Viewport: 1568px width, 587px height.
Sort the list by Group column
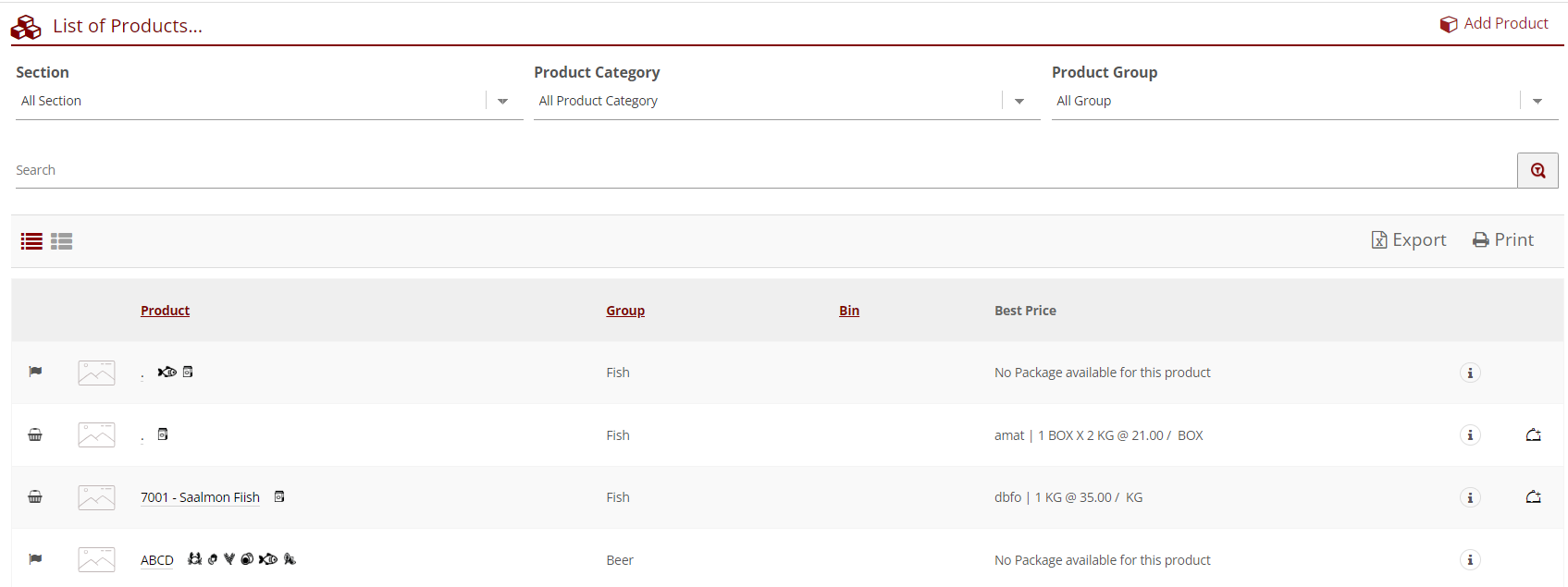click(x=625, y=311)
